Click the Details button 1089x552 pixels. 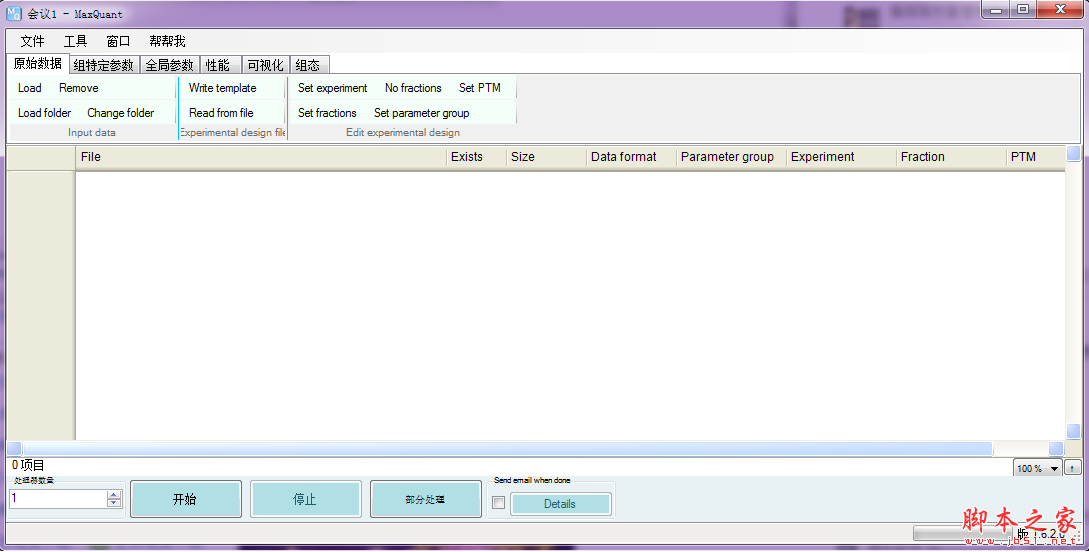tap(560, 504)
